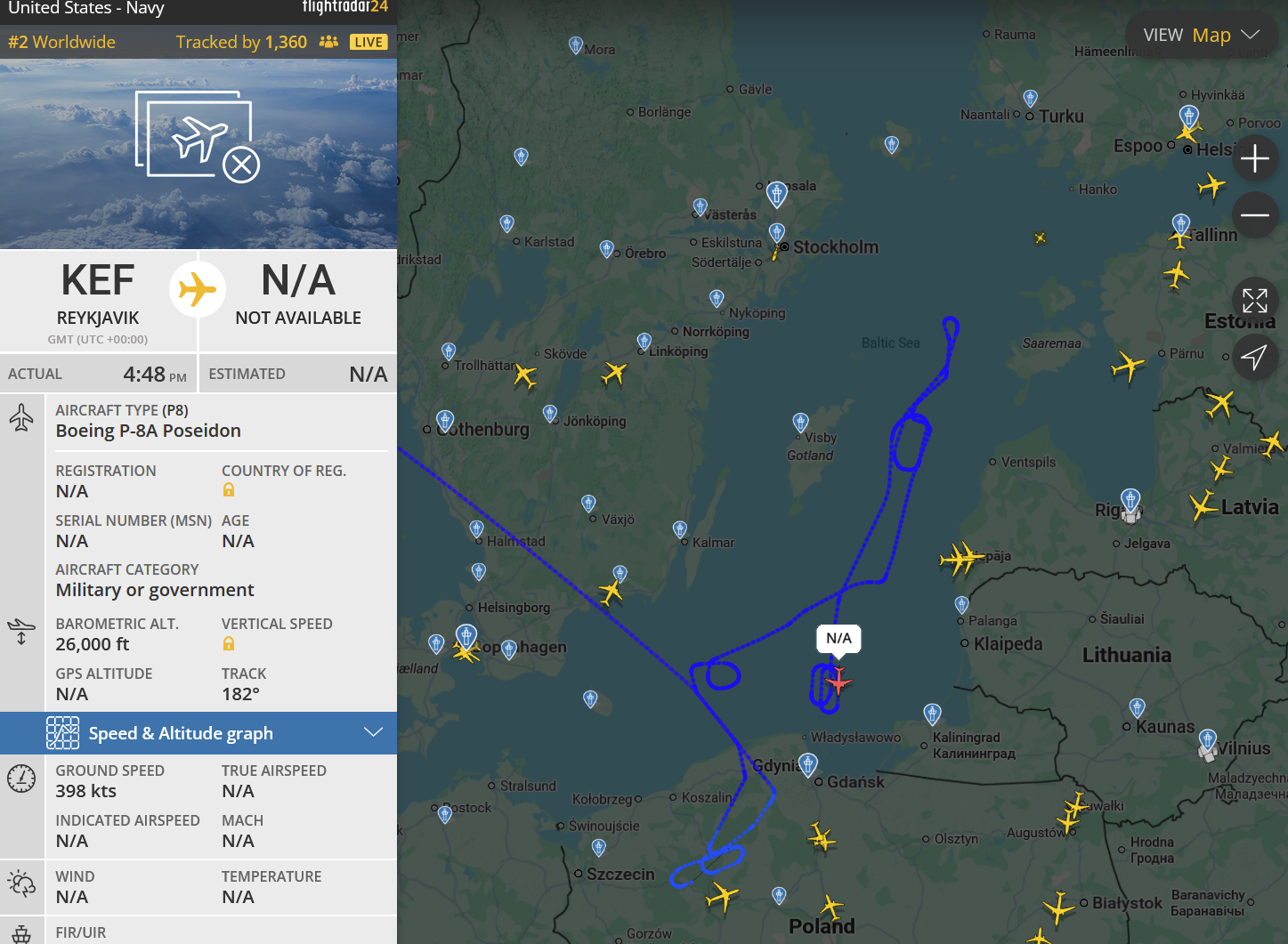Select the red P-8A aircraft on map
Viewport: 1288px width, 944px height.
point(838,681)
